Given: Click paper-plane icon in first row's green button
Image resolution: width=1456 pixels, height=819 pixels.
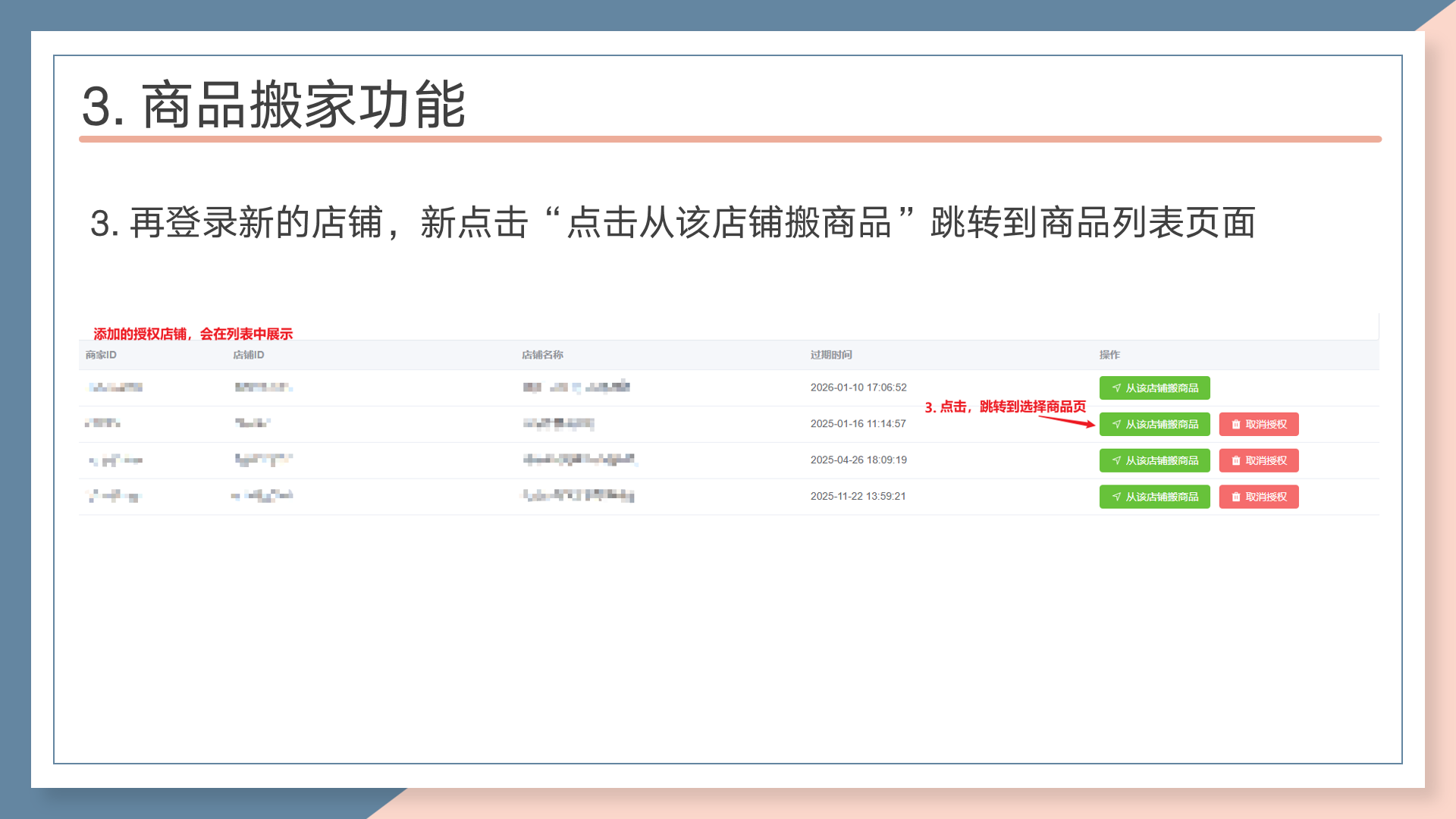Looking at the screenshot, I should (1116, 388).
